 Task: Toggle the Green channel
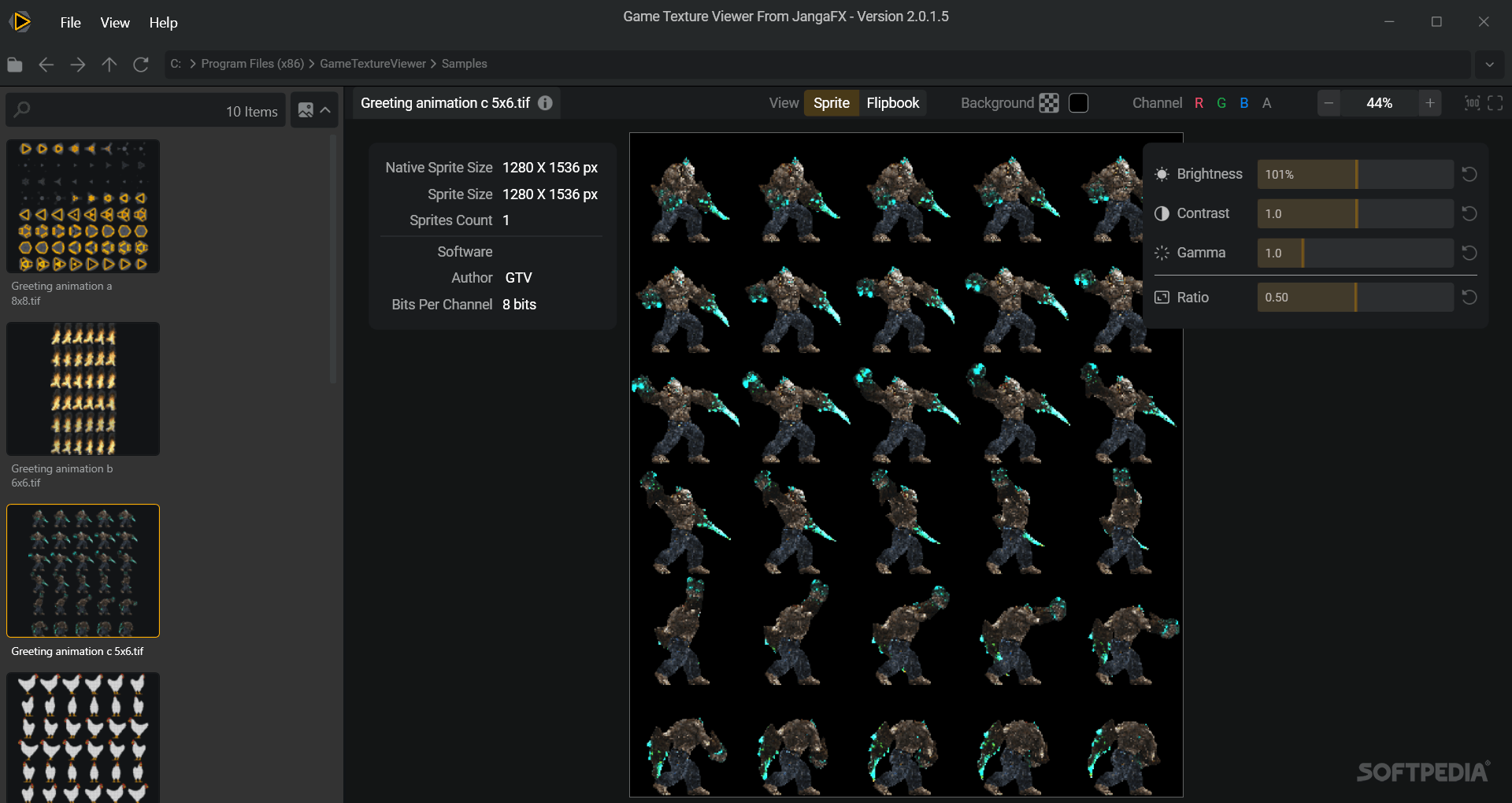[1221, 103]
